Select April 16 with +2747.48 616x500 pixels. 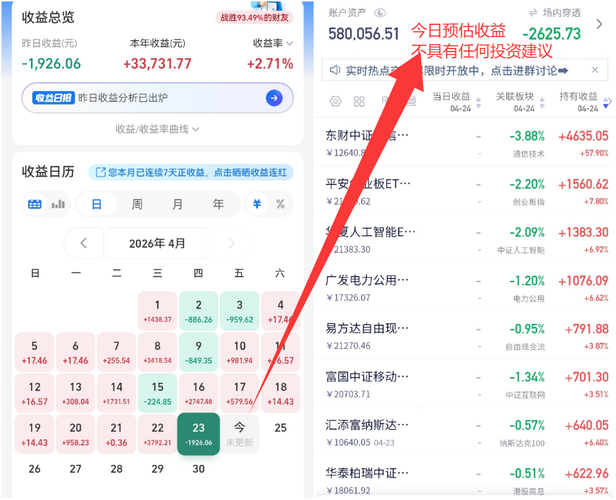(x=199, y=393)
